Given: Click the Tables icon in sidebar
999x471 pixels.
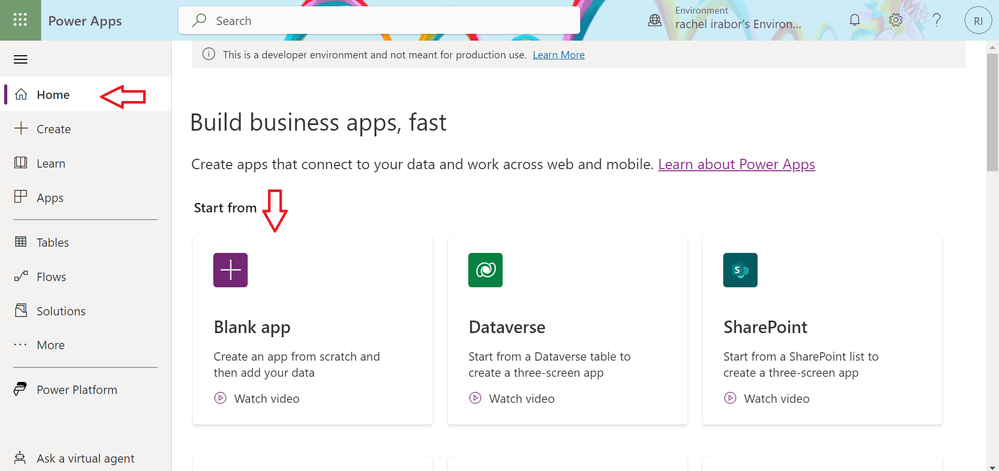Looking at the screenshot, I should (21, 242).
